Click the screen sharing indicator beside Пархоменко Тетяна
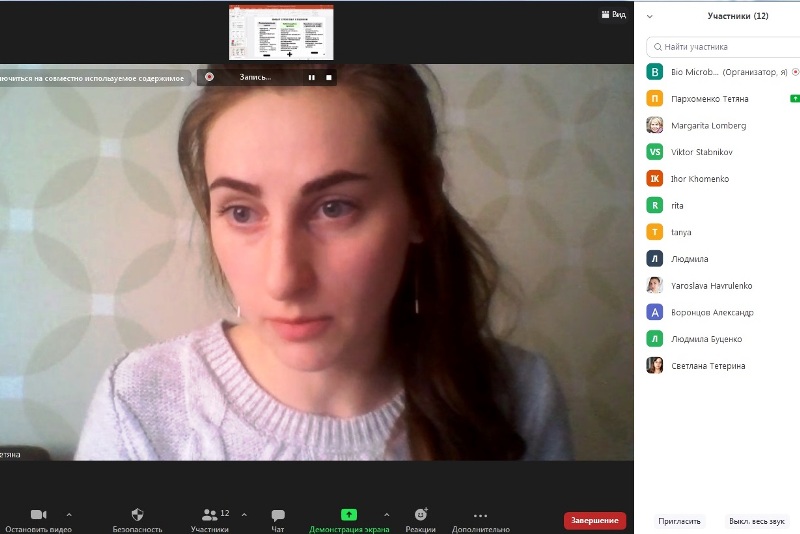Screen dimensions: 800x534 (795, 98)
